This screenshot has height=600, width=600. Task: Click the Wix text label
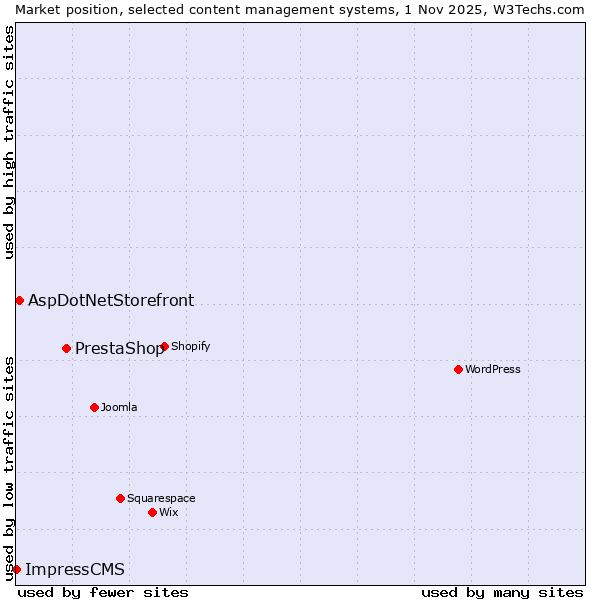coord(168,512)
